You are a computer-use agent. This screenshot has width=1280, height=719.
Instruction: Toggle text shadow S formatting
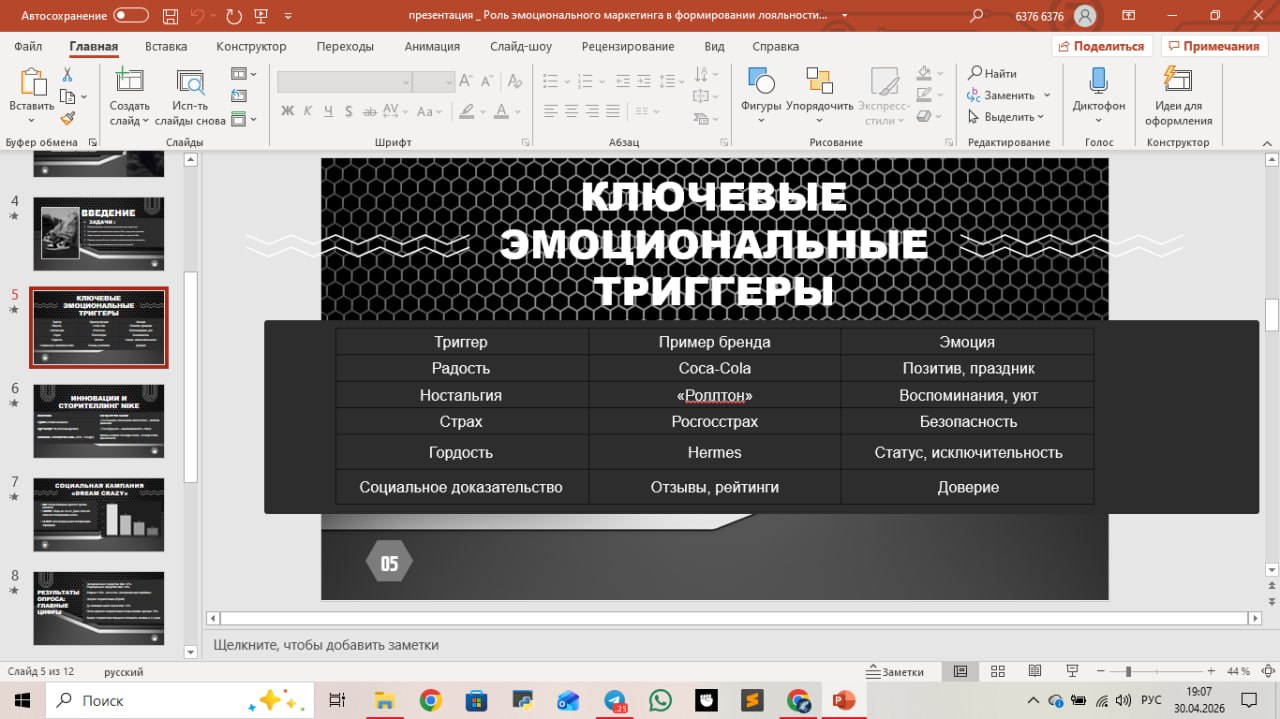coord(351,111)
